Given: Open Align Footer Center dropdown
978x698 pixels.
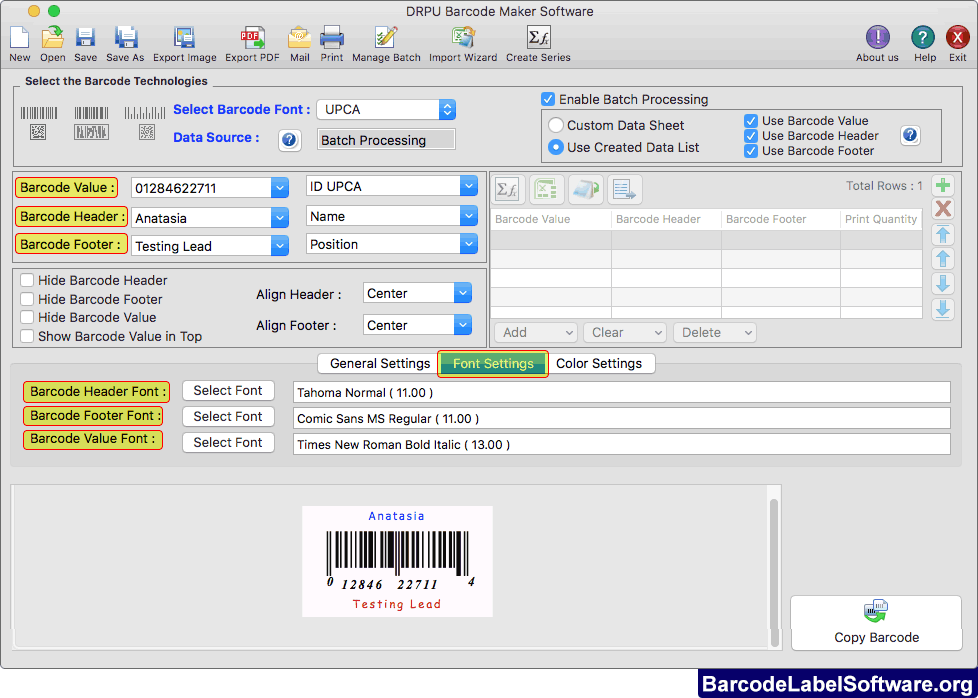Looking at the screenshot, I should pyautogui.click(x=463, y=324).
